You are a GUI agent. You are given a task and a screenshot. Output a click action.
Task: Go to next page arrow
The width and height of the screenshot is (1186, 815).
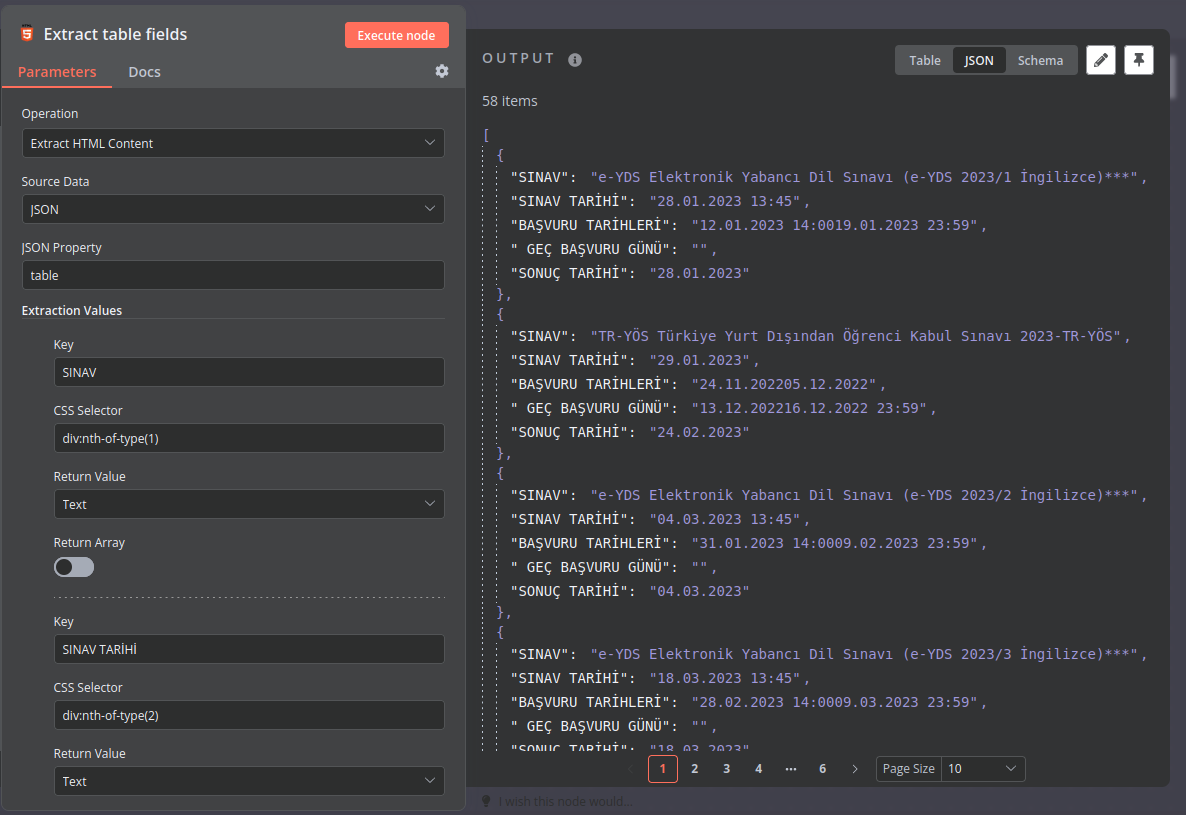tap(854, 769)
